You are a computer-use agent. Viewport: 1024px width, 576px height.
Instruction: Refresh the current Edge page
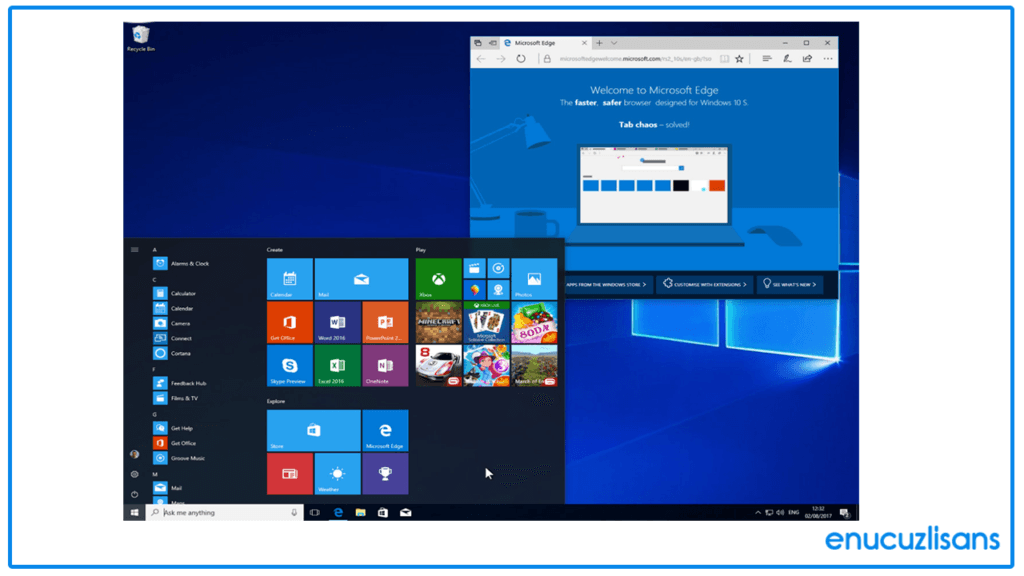tap(520, 58)
